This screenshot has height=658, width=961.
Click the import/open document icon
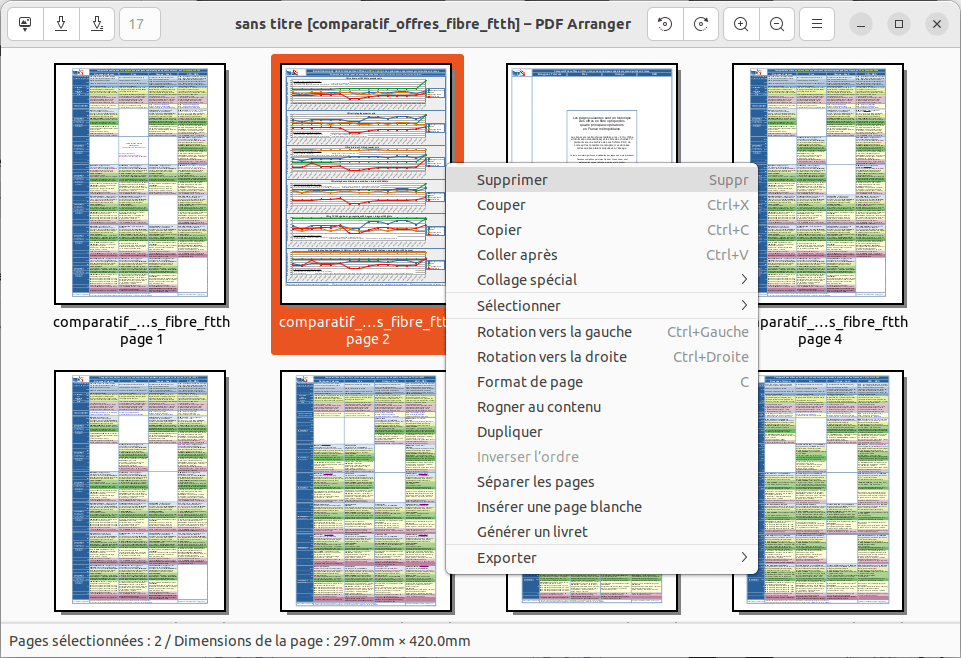coord(25,24)
